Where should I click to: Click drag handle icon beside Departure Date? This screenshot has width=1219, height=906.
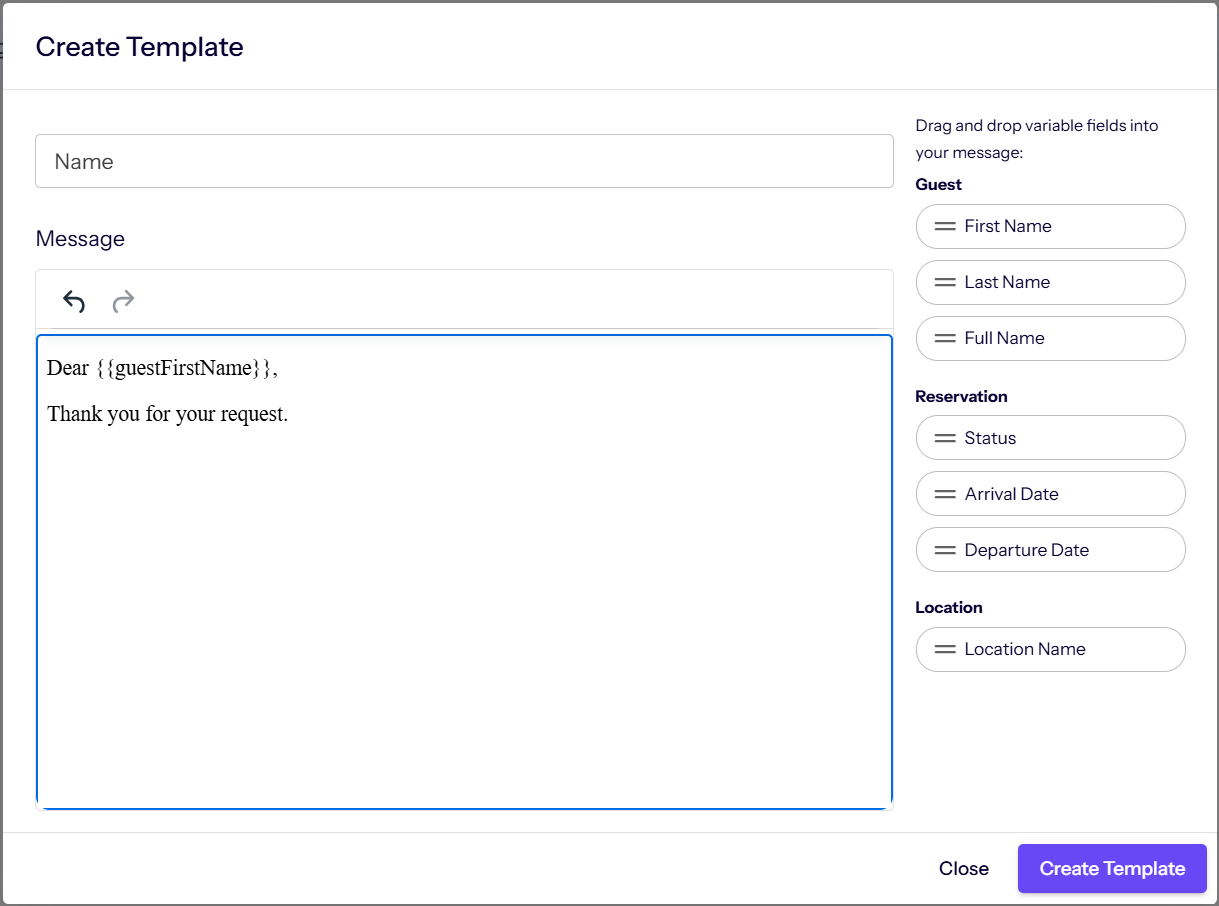tap(945, 550)
